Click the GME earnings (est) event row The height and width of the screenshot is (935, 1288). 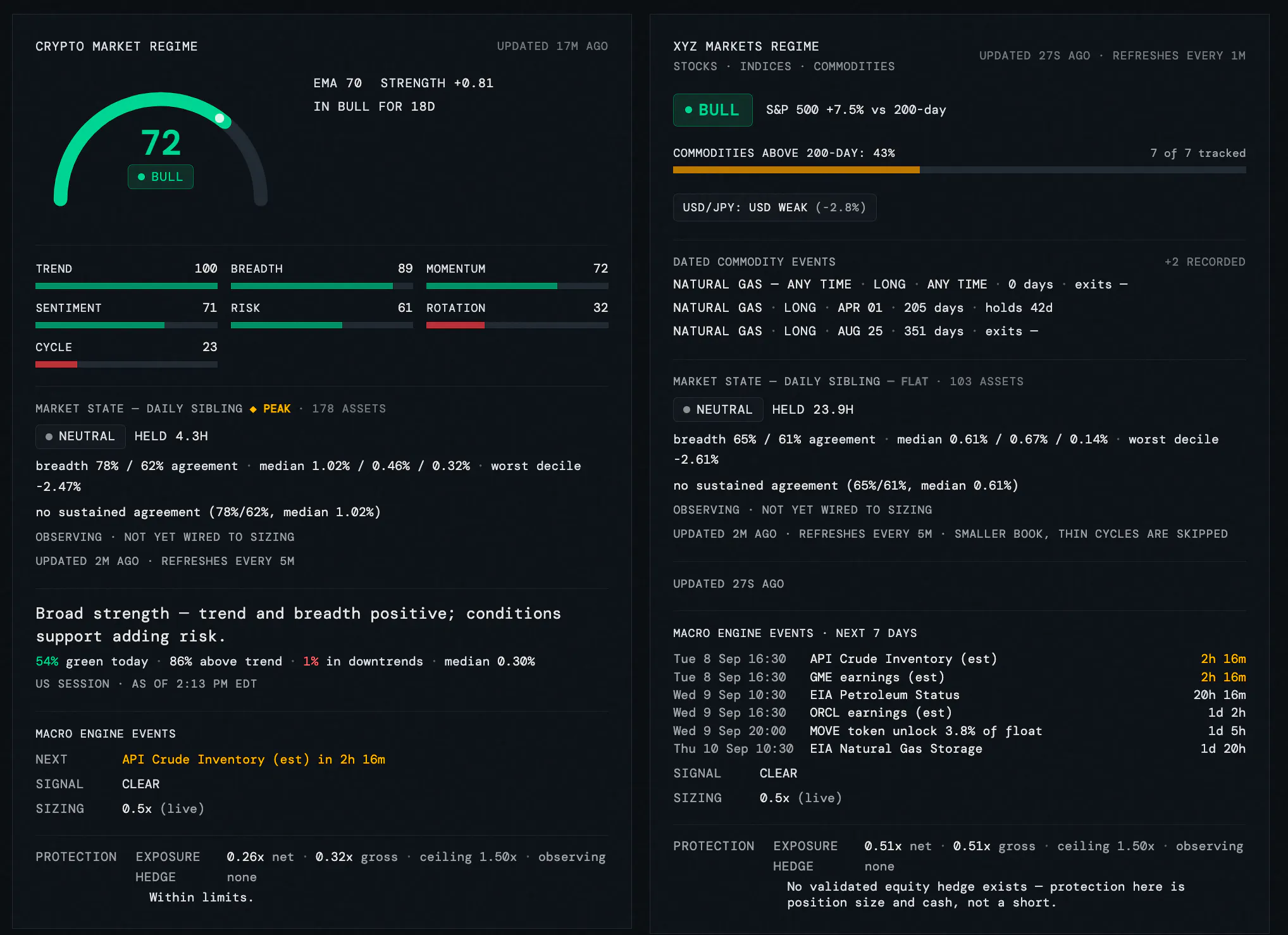click(x=959, y=677)
